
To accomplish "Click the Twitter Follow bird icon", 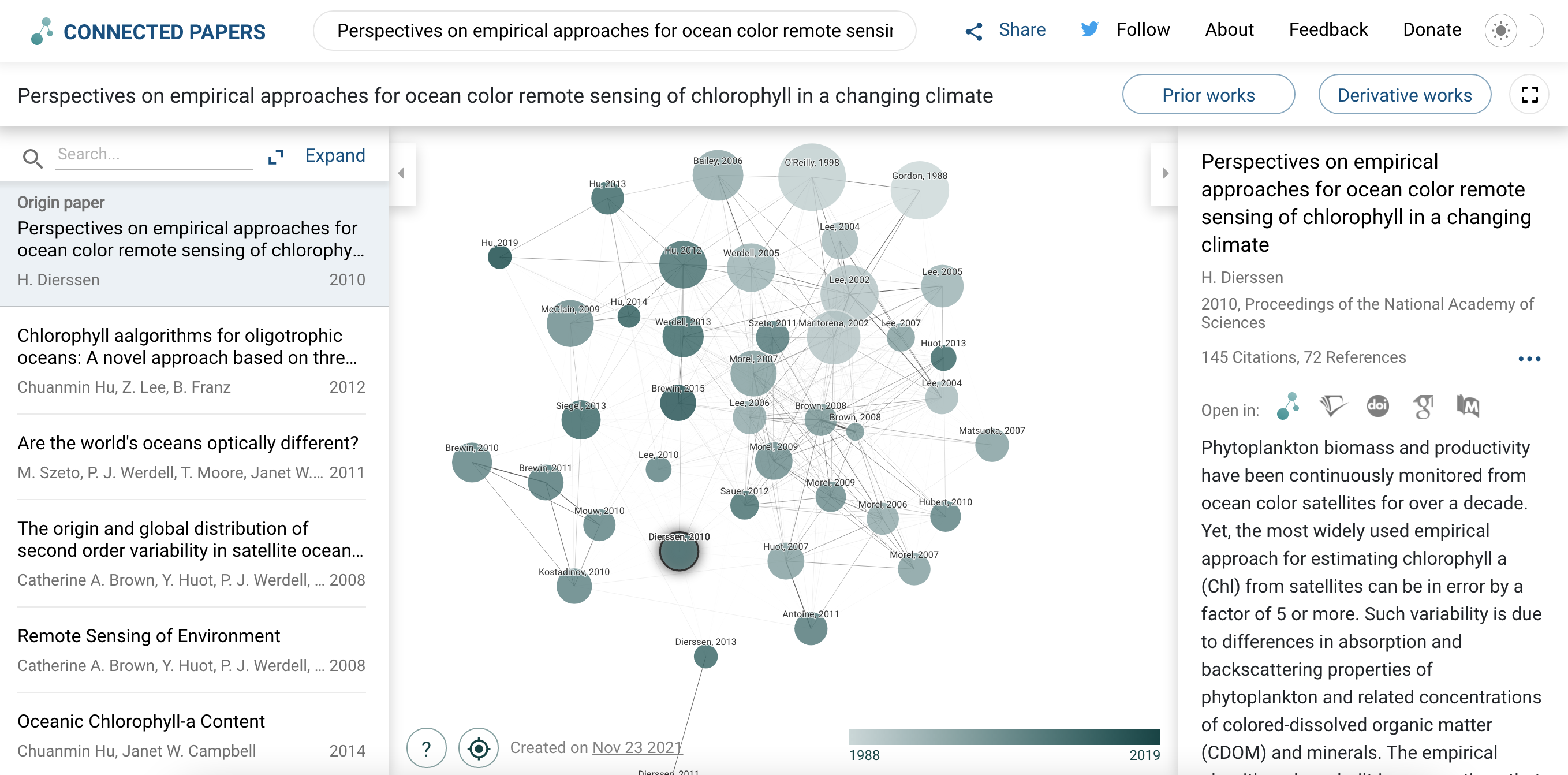I will coord(1089,30).
